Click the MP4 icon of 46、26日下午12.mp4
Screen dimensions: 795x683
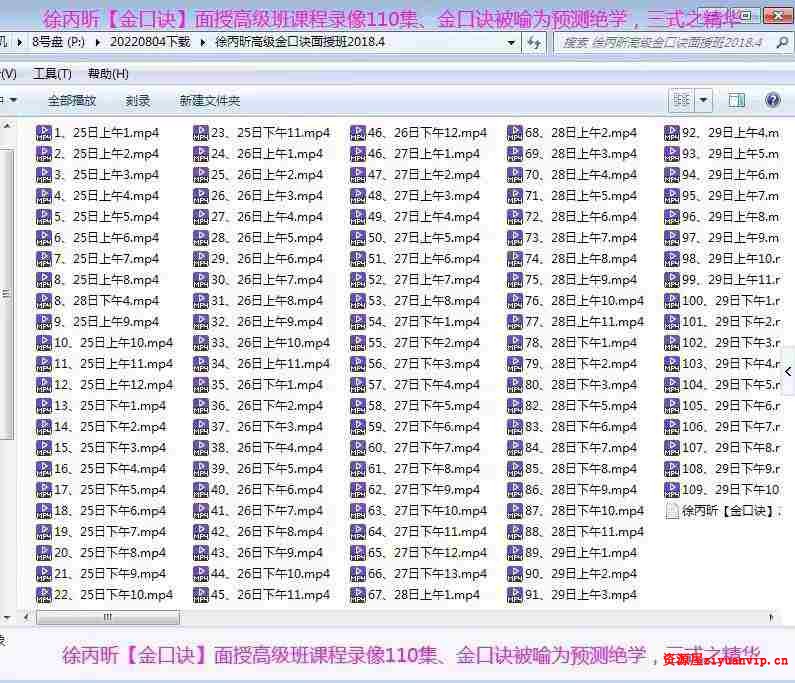tap(358, 133)
